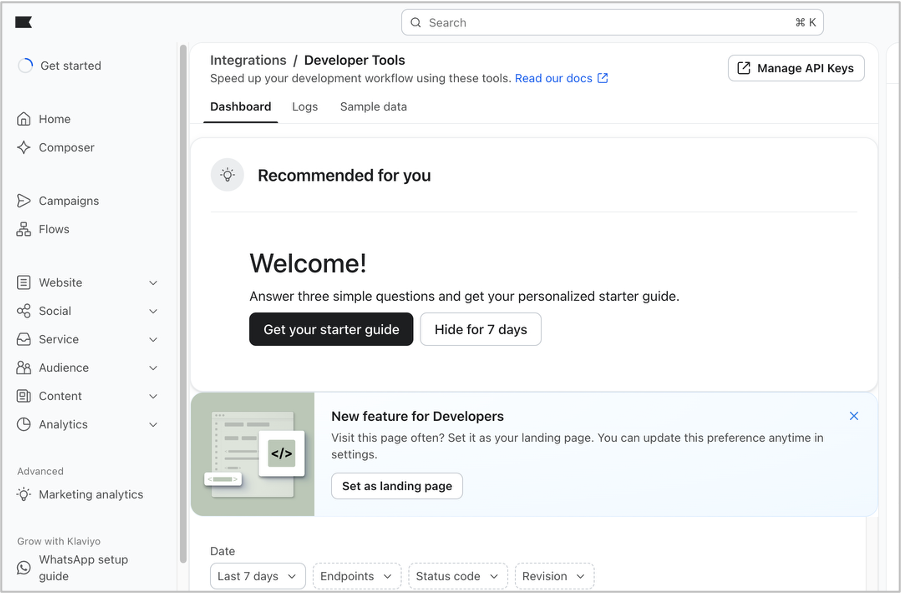Screen dimensions: 902x594
Task: Click the Audience people icon
Action: (x=24, y=367)
